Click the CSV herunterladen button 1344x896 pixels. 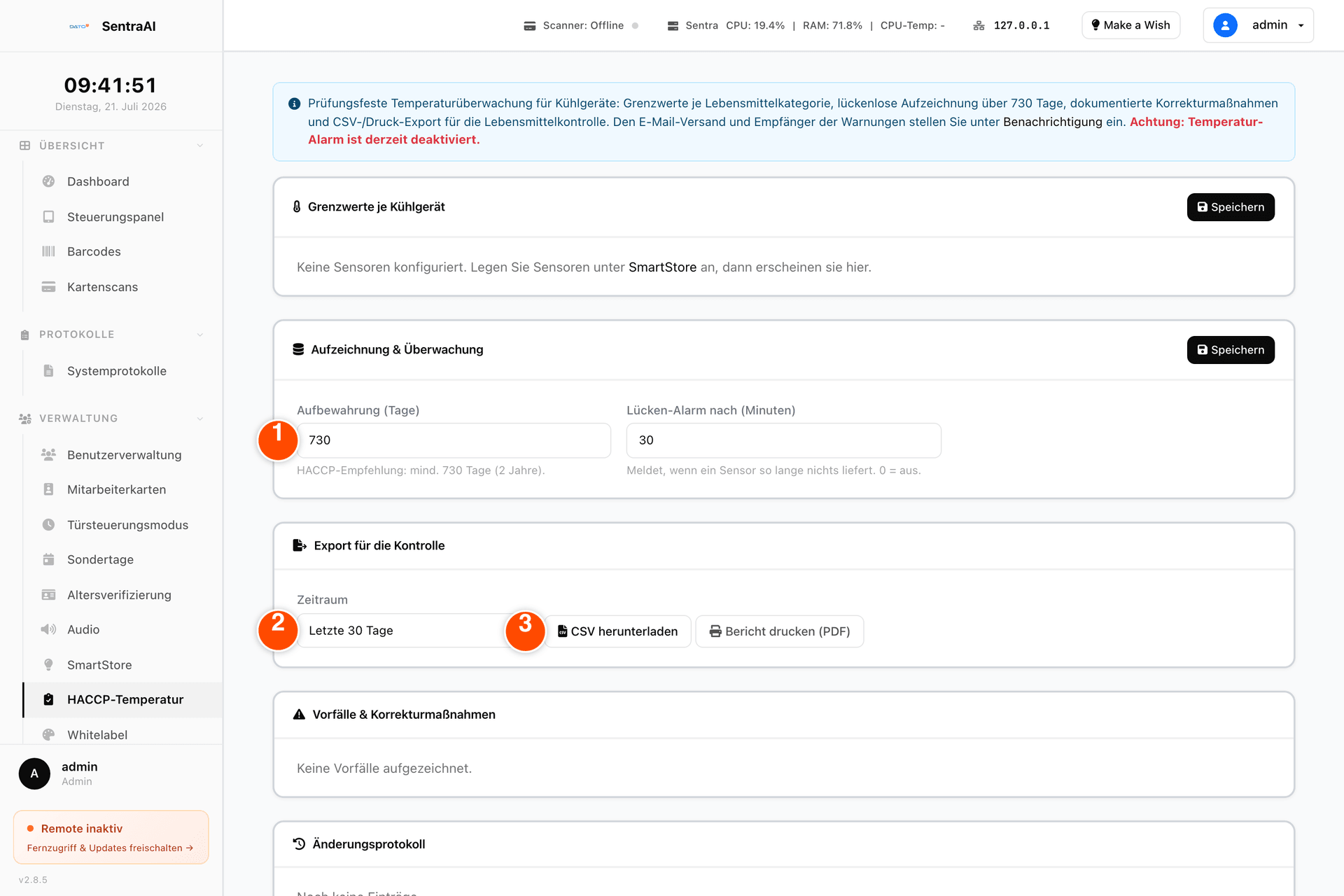617,631
